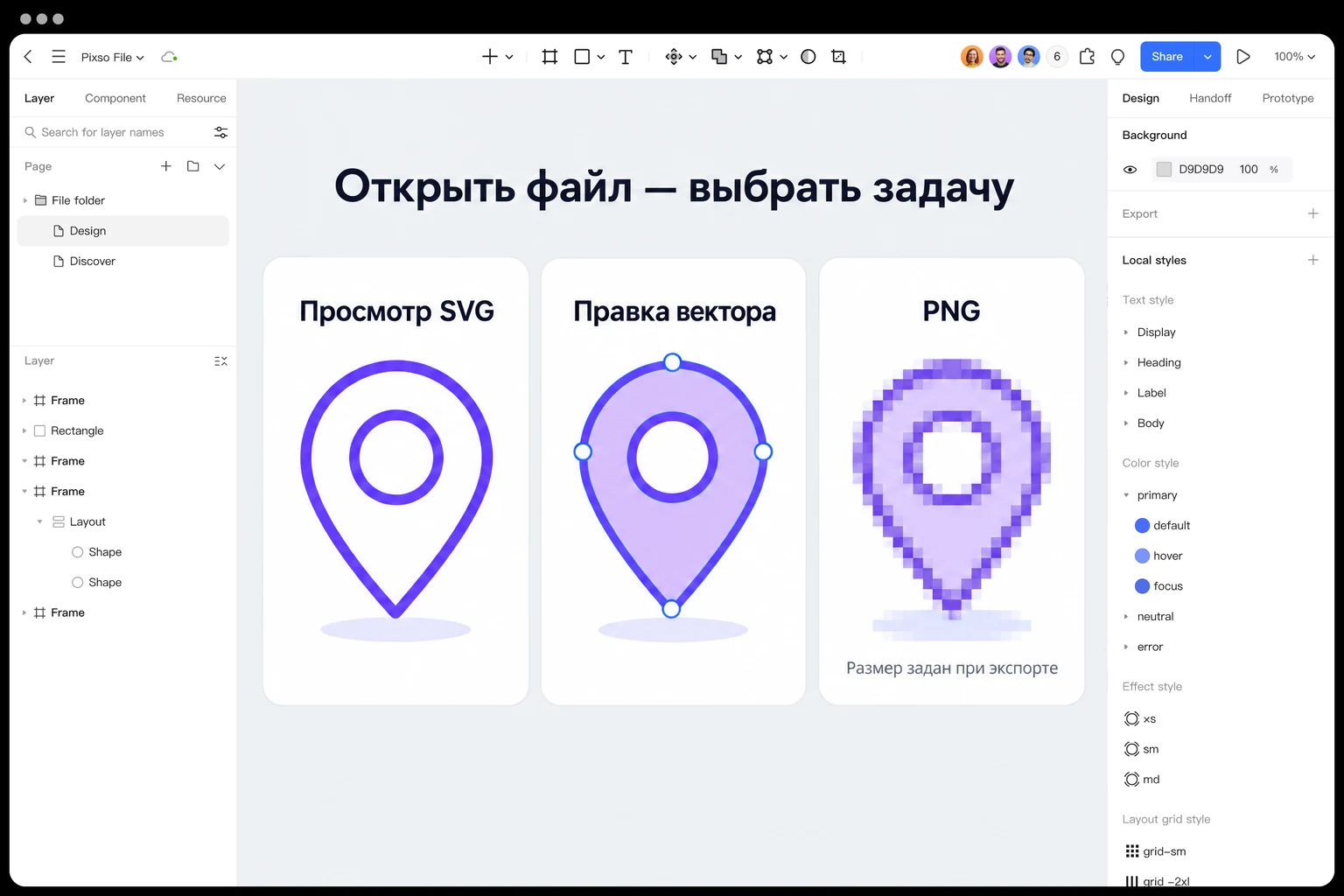
Task: Open the zoom level 100% dropdown
Action: coord(1295,57)
